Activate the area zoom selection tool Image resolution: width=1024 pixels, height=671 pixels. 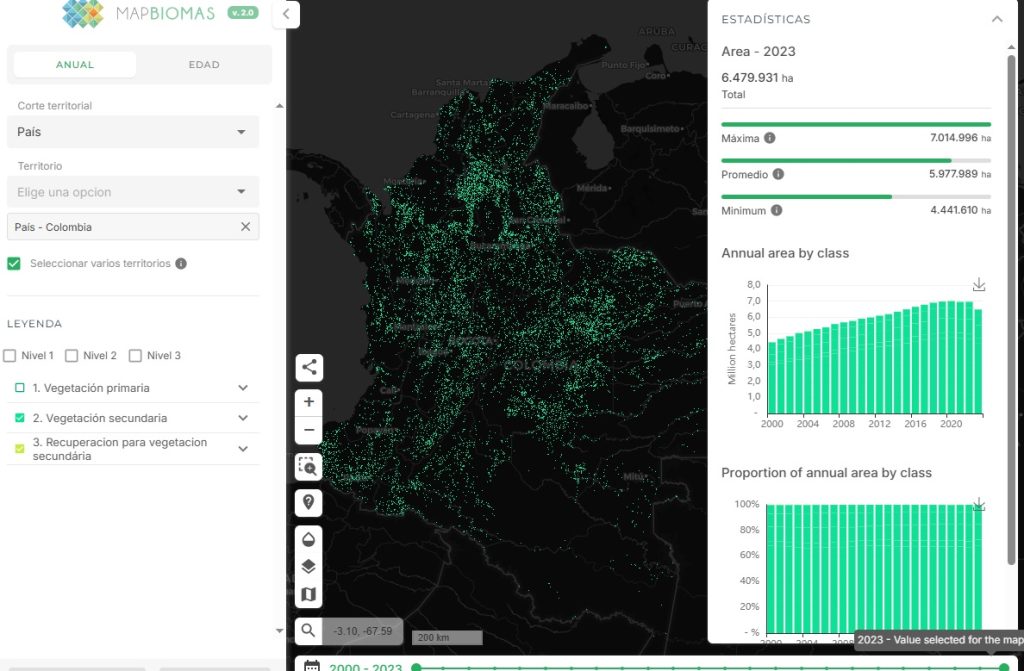click(x=309, y=466)
